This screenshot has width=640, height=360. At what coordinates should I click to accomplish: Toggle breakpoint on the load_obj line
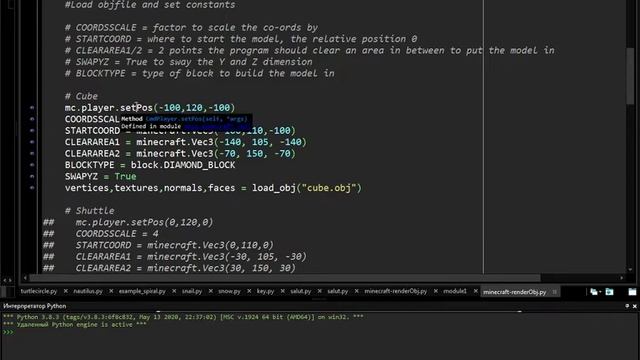pos(32,188)
